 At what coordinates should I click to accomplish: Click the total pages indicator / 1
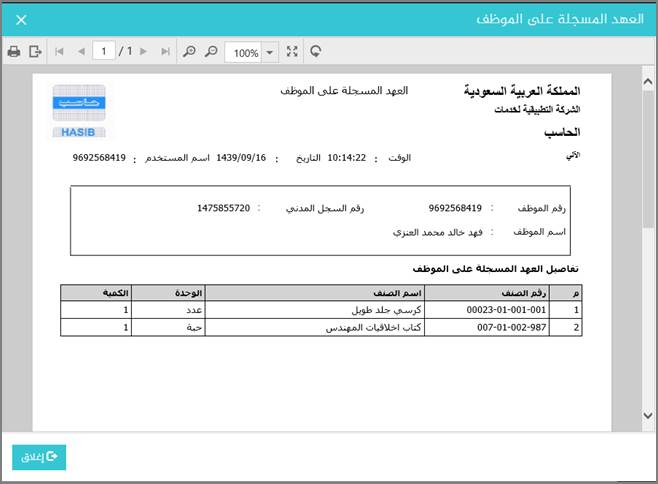click(125, 51)
